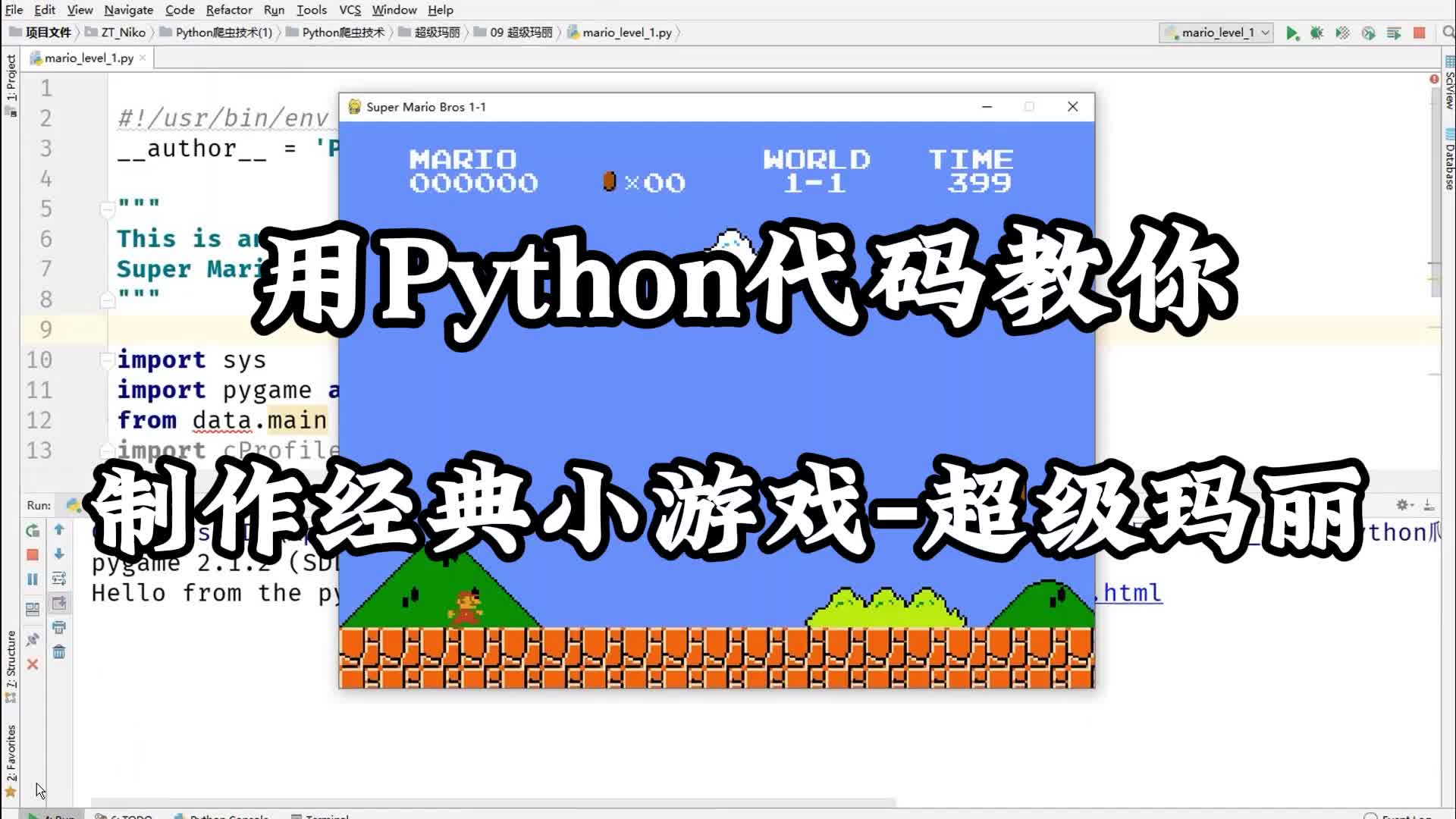Expand the 09 超级玛丽 breadcrumb folder
This screenshot has height=819, width=1456.
516,33
